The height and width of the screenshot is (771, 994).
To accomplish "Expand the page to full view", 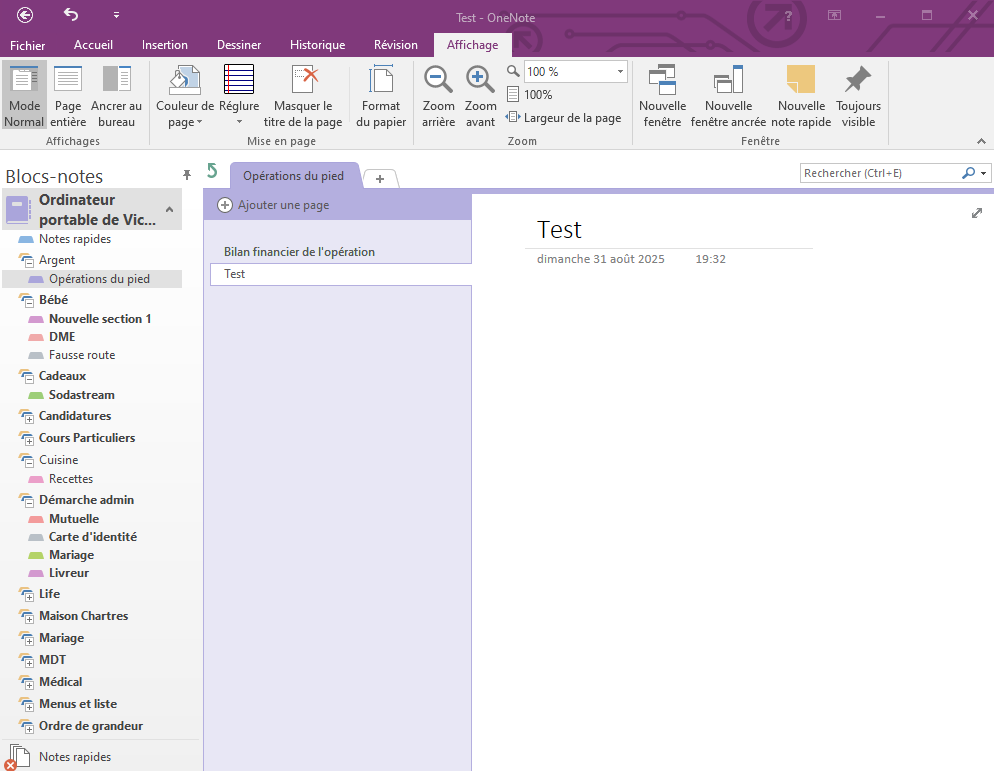I will tap(977, 214).
